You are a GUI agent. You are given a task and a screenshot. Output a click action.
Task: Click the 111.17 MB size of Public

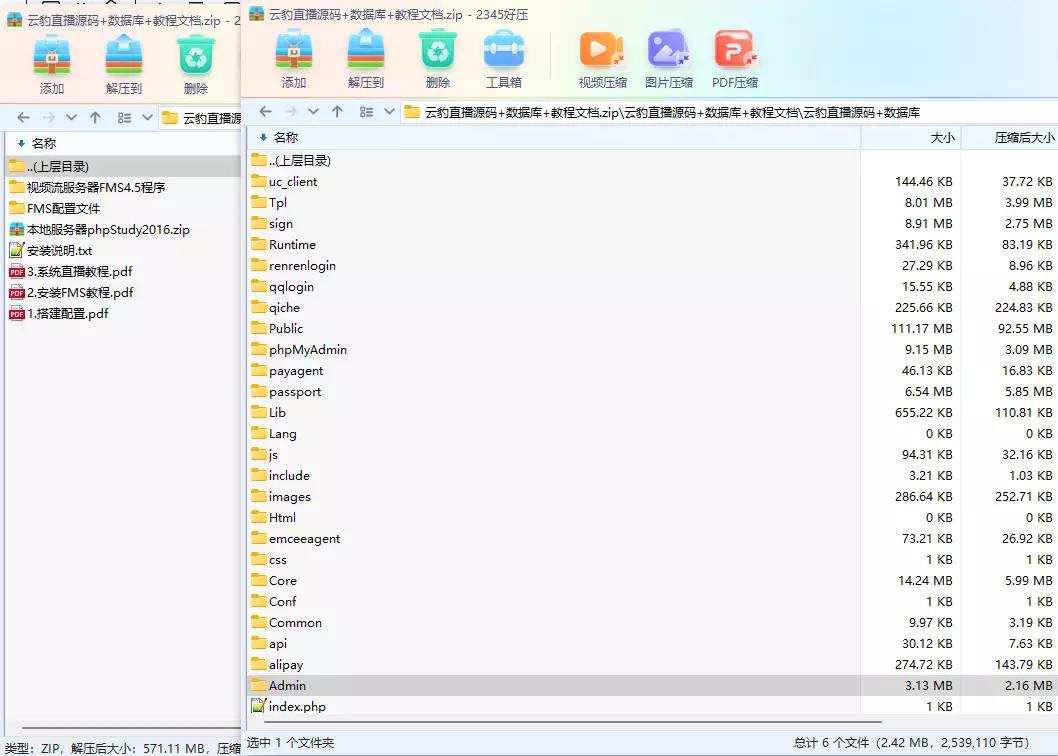(x=922, y=329)
